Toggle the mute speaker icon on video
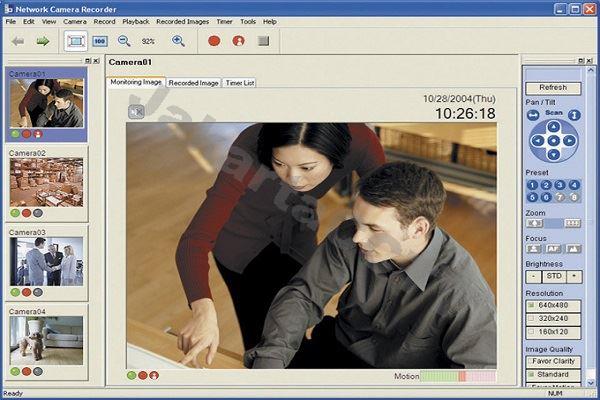 136,111
